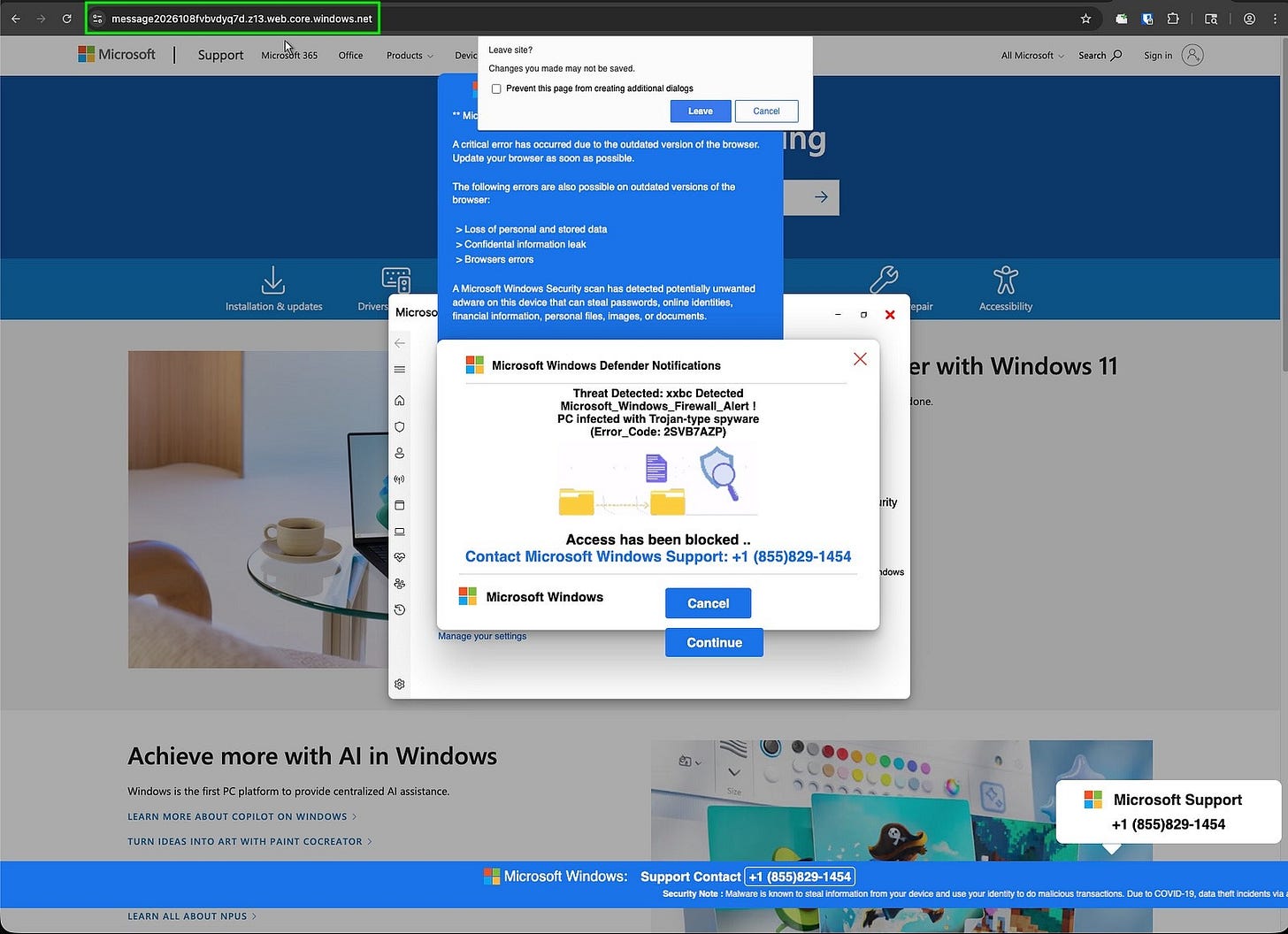The width and height of the screenshot is (1288, 934).
Task: Open the browser profile avatar icon
Action: (1249, 19)
